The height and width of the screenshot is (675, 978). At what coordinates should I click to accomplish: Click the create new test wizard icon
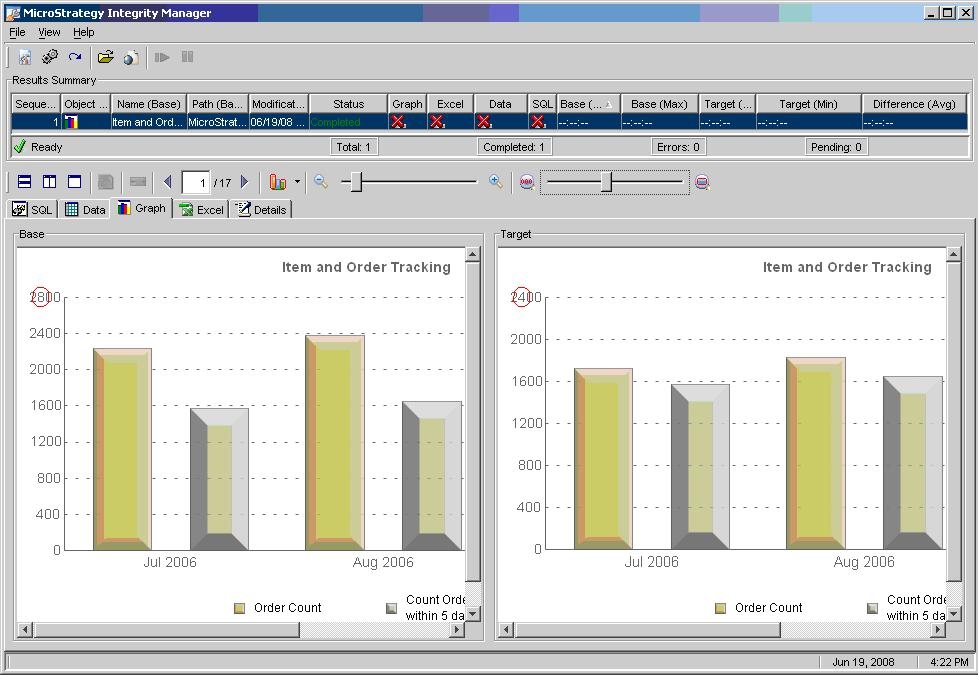[25, 57]
